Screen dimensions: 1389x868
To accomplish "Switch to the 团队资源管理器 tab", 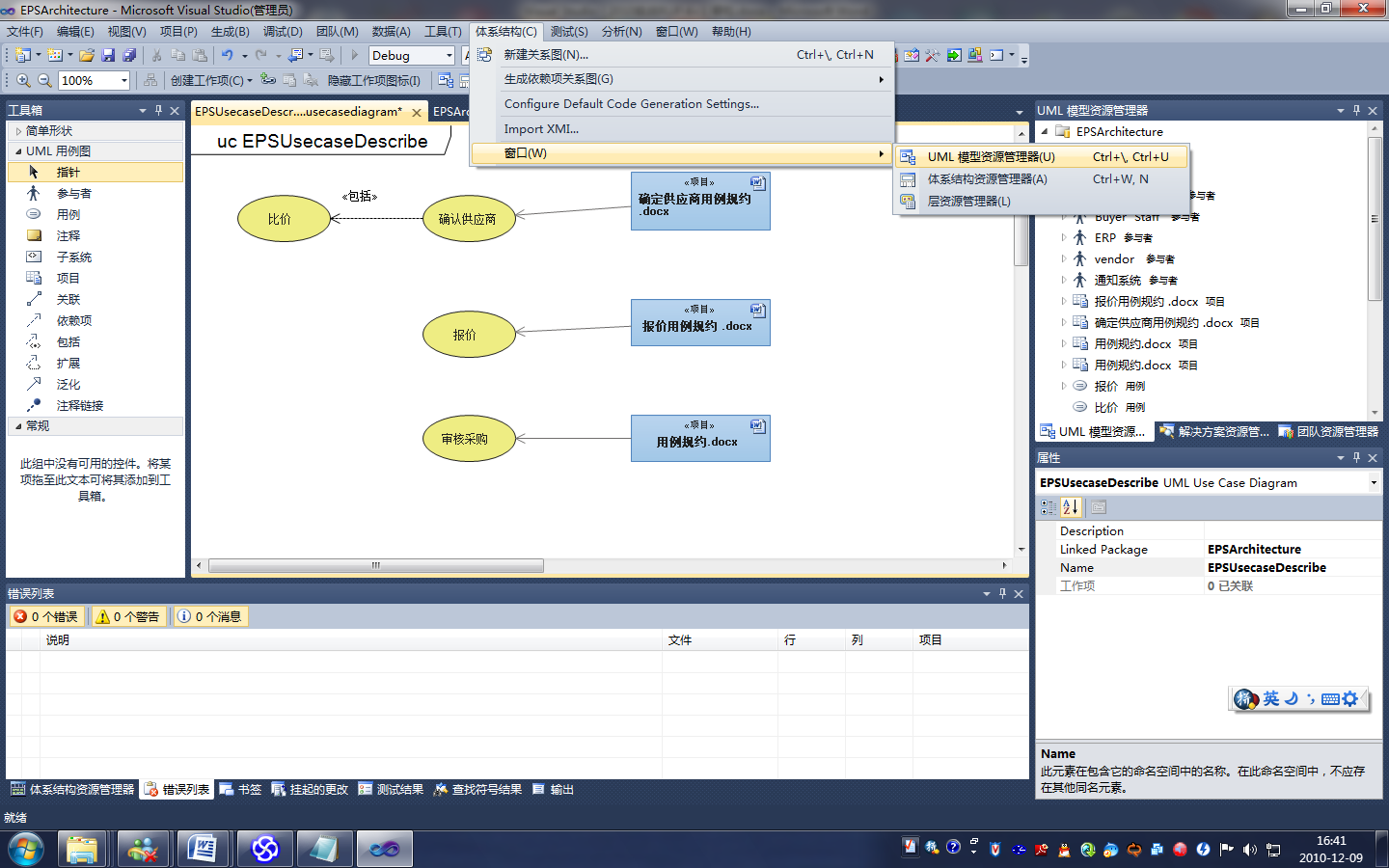I will [x=1328, y=431].
